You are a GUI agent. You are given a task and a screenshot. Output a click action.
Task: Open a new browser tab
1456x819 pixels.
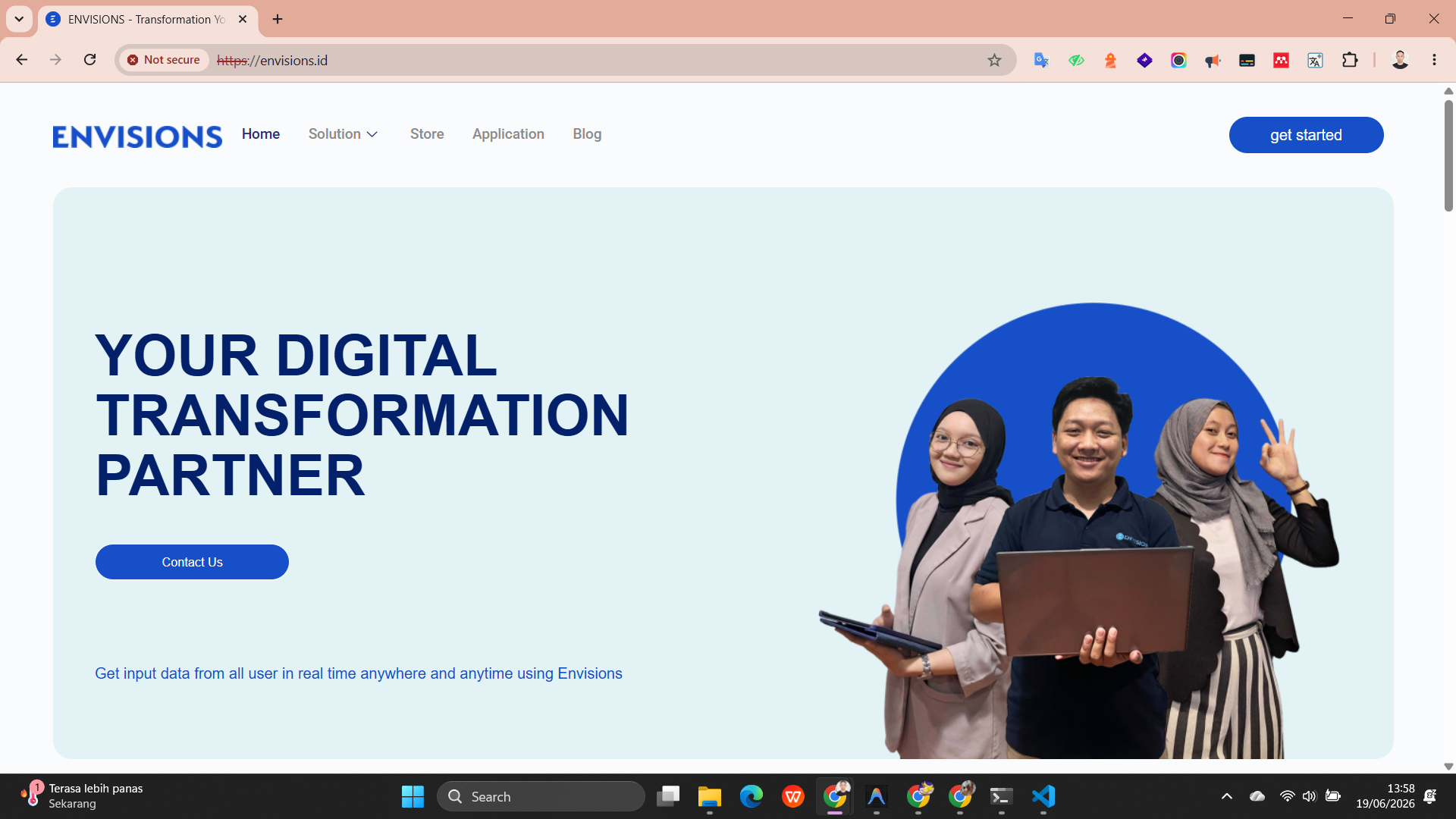(x=278, y=19)
